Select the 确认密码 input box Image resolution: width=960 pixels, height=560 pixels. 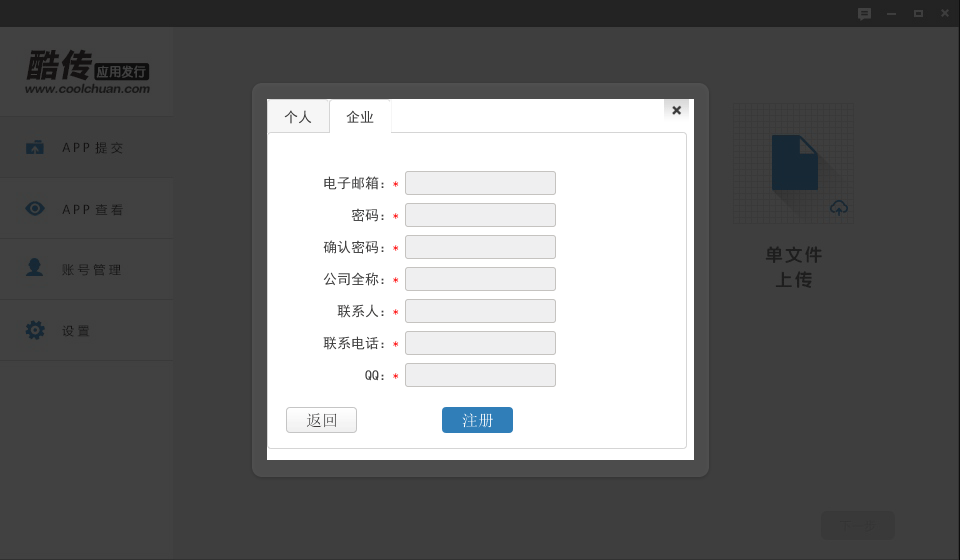[x=481, y=247]
